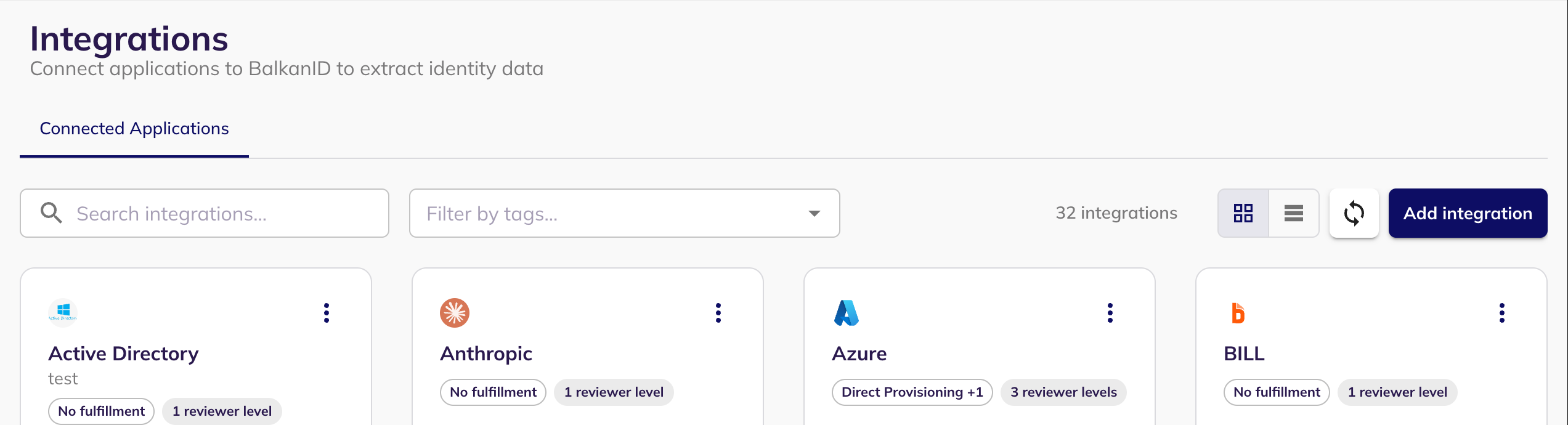
Task: Click the Anthropic logo icon
Action: [x=455, y=313]
